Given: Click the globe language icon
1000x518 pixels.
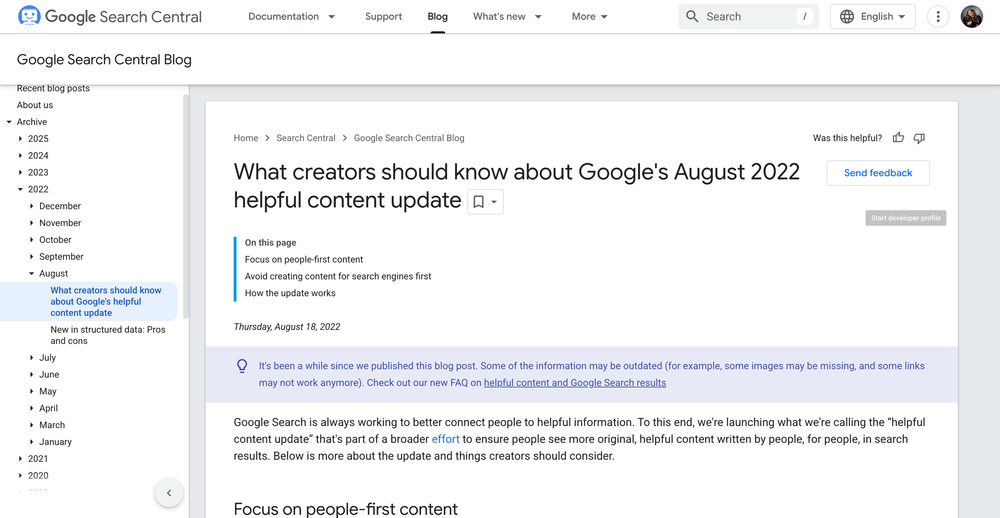Looking at the screenshot, I should (847, 17).
